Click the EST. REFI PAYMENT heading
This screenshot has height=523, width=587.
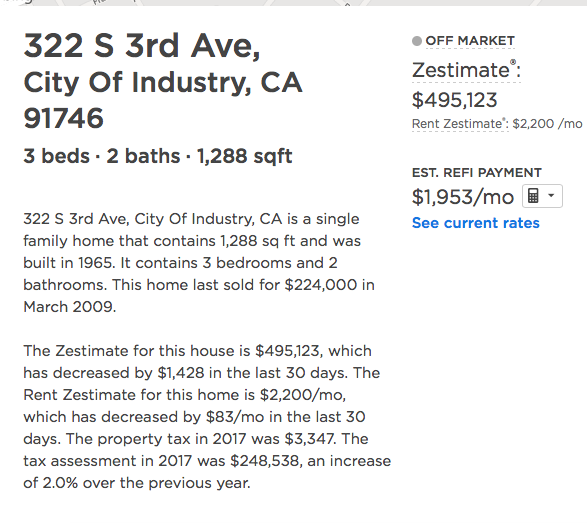[477, 173]
